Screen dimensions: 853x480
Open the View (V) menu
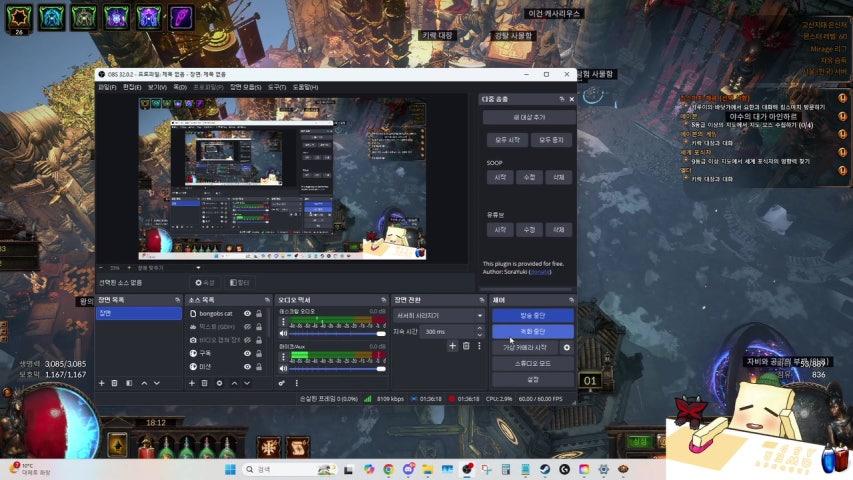click(x=157, y=87)
